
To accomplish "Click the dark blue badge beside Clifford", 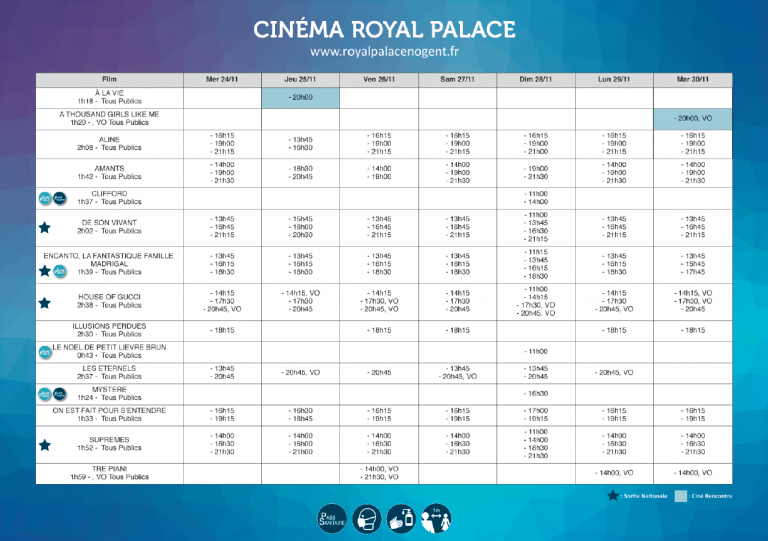I will coord(59,198).
